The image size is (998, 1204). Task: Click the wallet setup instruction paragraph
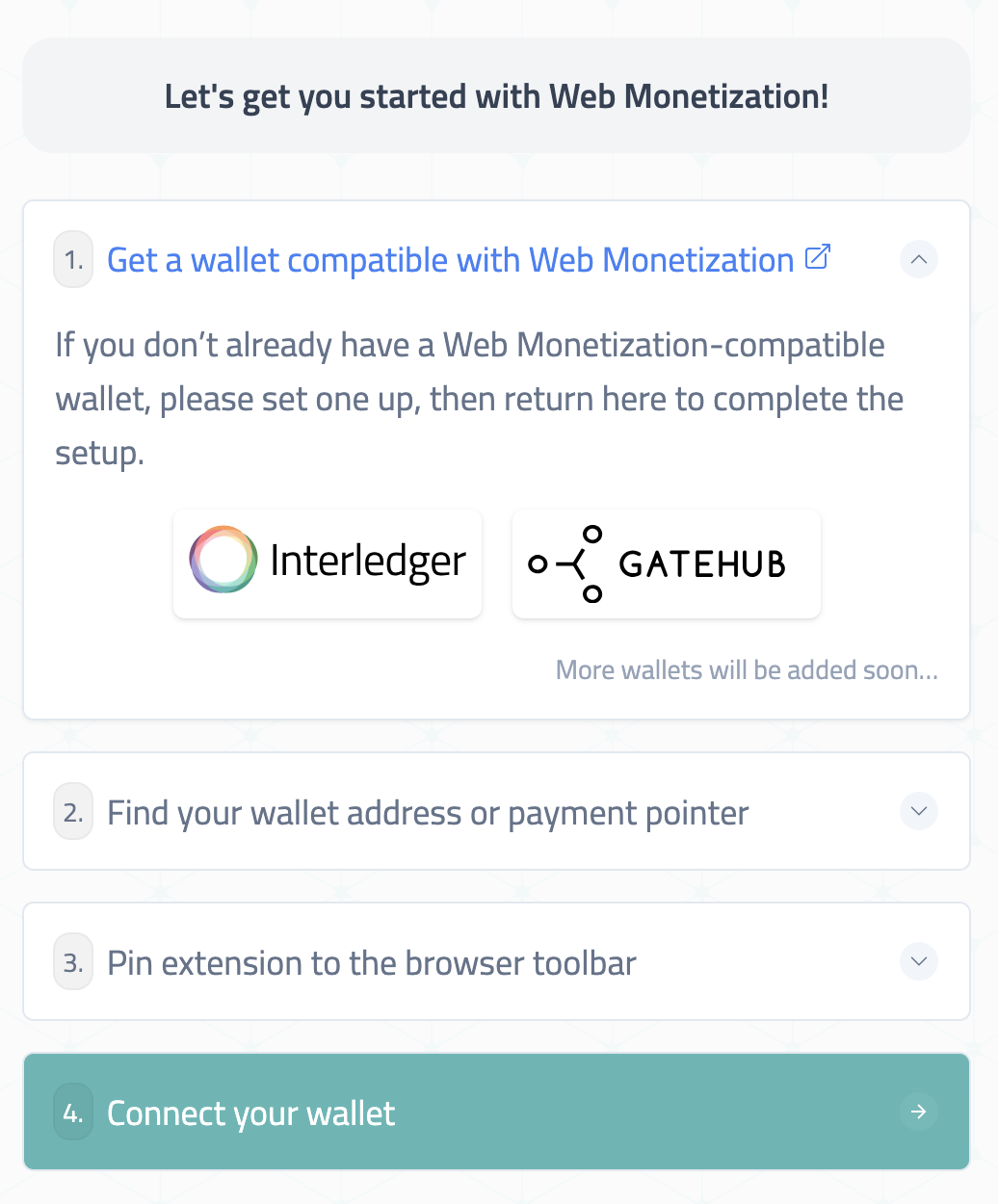click(x=479, y=398)
